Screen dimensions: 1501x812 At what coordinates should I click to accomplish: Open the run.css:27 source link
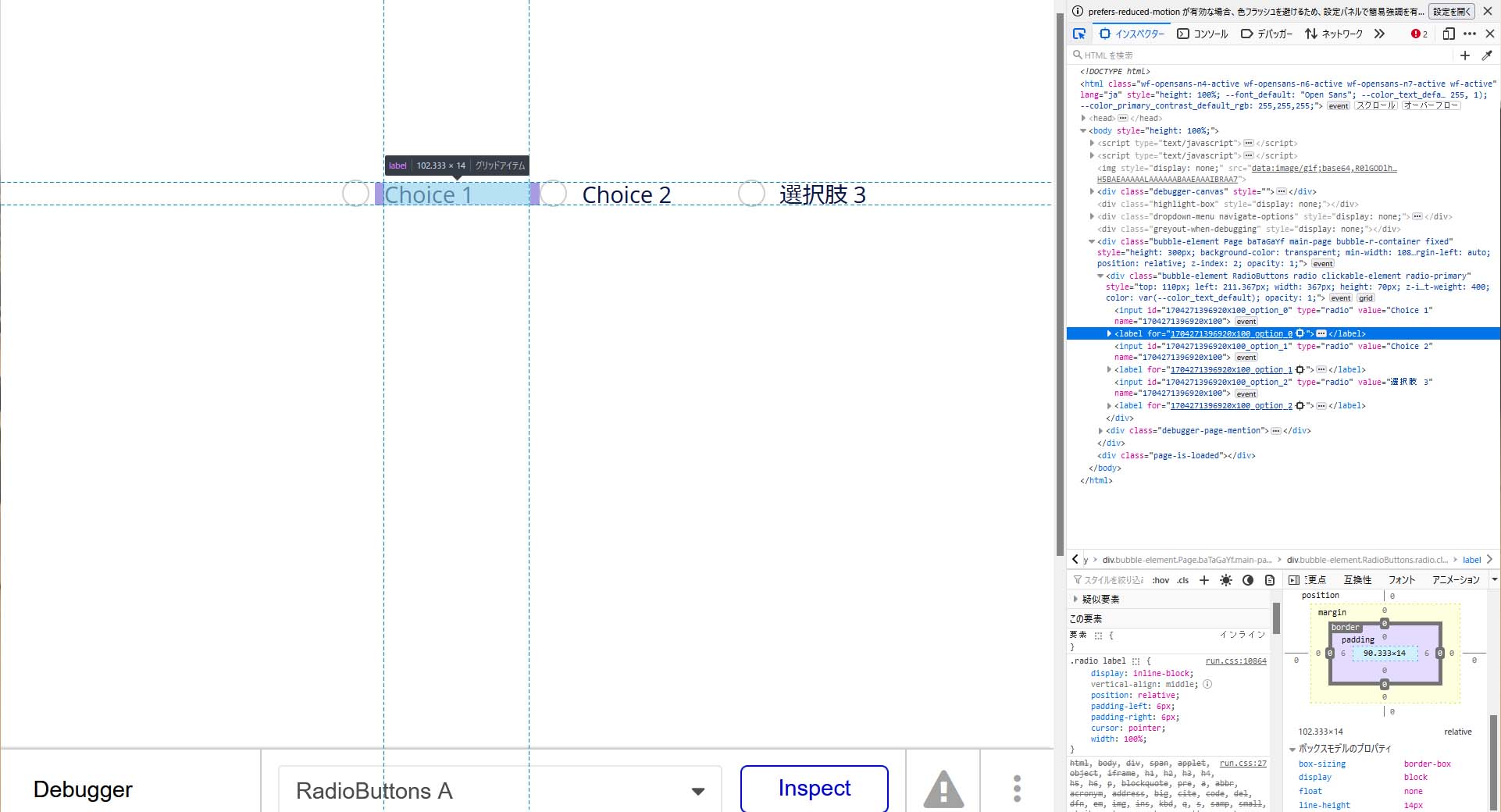pos(1243,764)
